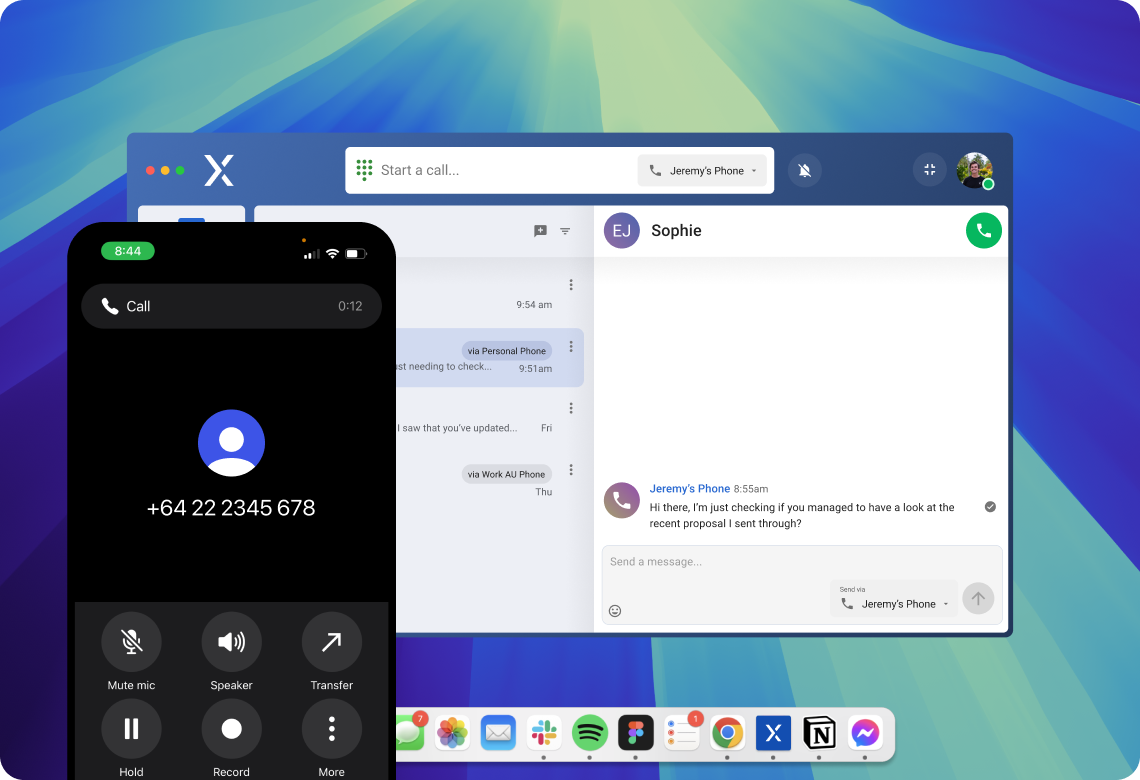
Task: Open Reminders in the dock
Action: point(682,733)
